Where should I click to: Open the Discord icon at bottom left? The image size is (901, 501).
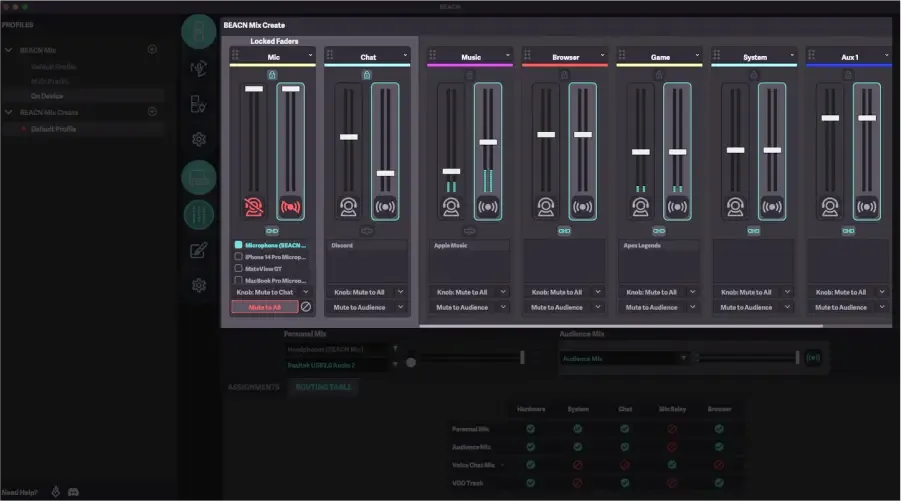[x=74, y=492]
